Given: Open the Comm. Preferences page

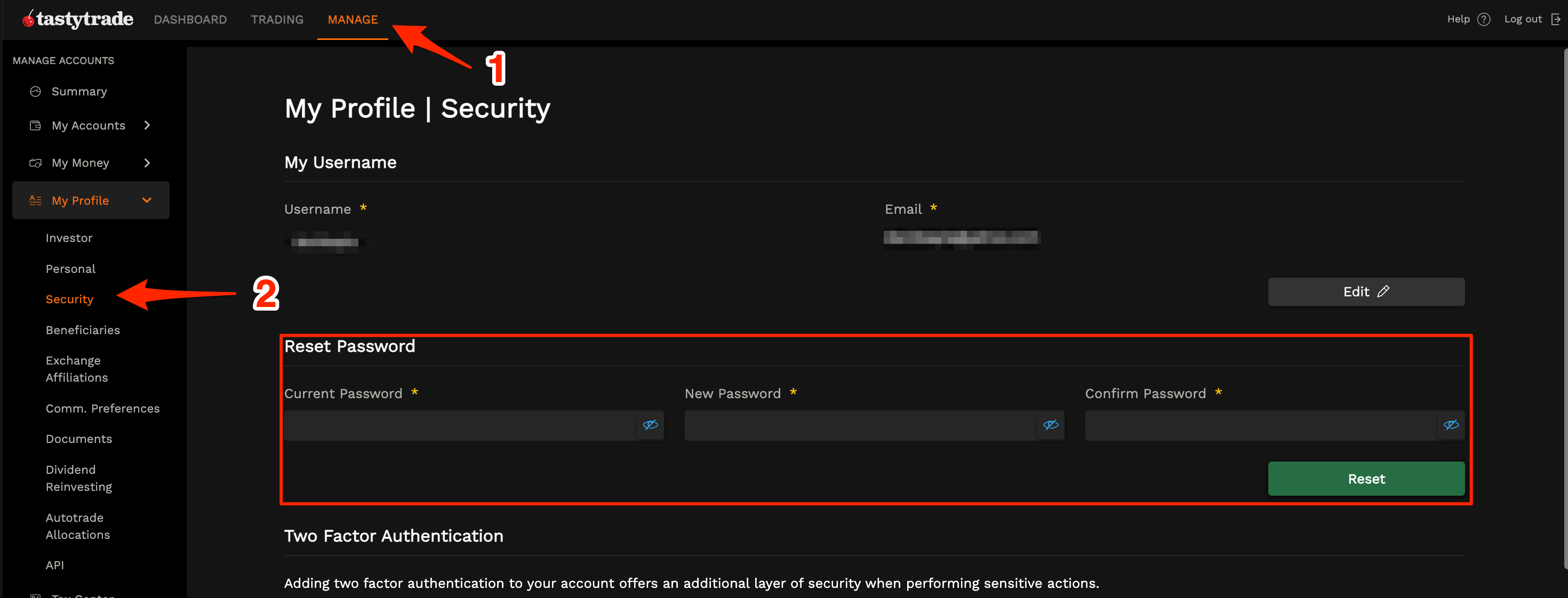Looking at the screenshot, I should click(102, 408).
